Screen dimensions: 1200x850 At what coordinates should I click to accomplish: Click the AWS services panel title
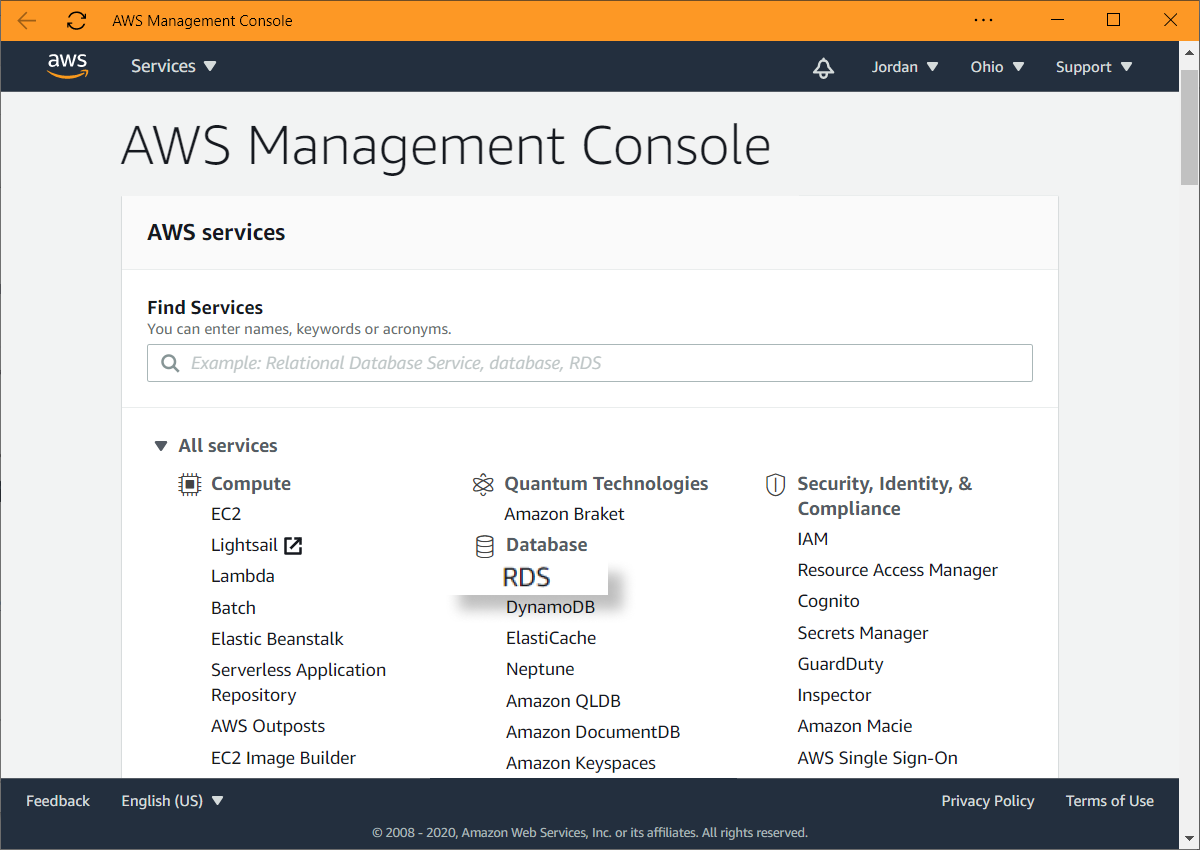coord(216,232)
